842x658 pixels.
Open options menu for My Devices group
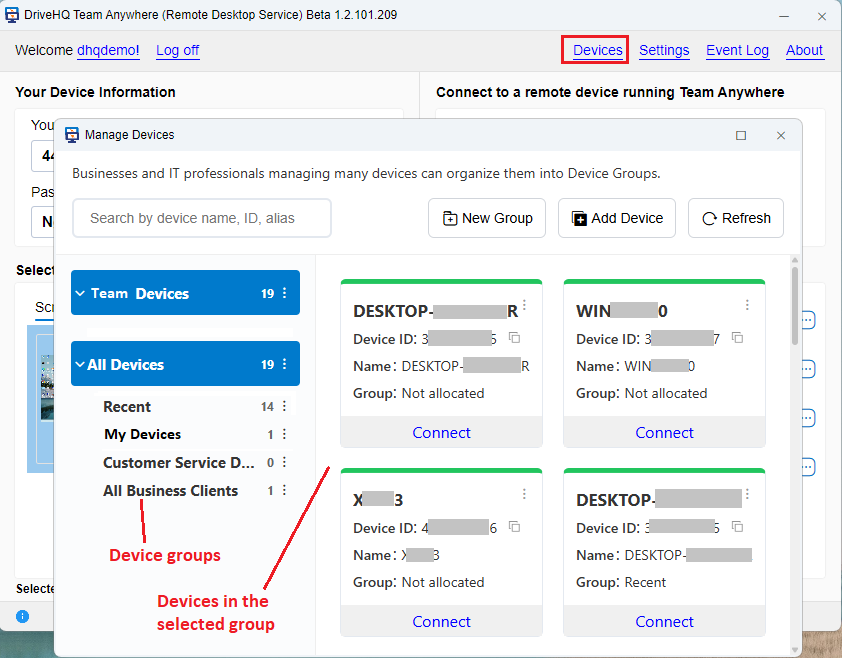284,434
